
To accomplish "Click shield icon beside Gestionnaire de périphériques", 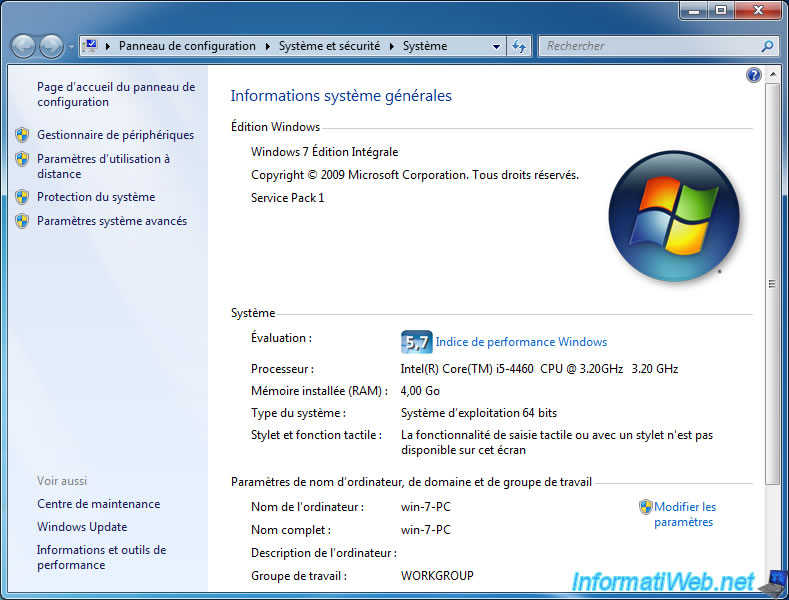I will coord(22,135).
